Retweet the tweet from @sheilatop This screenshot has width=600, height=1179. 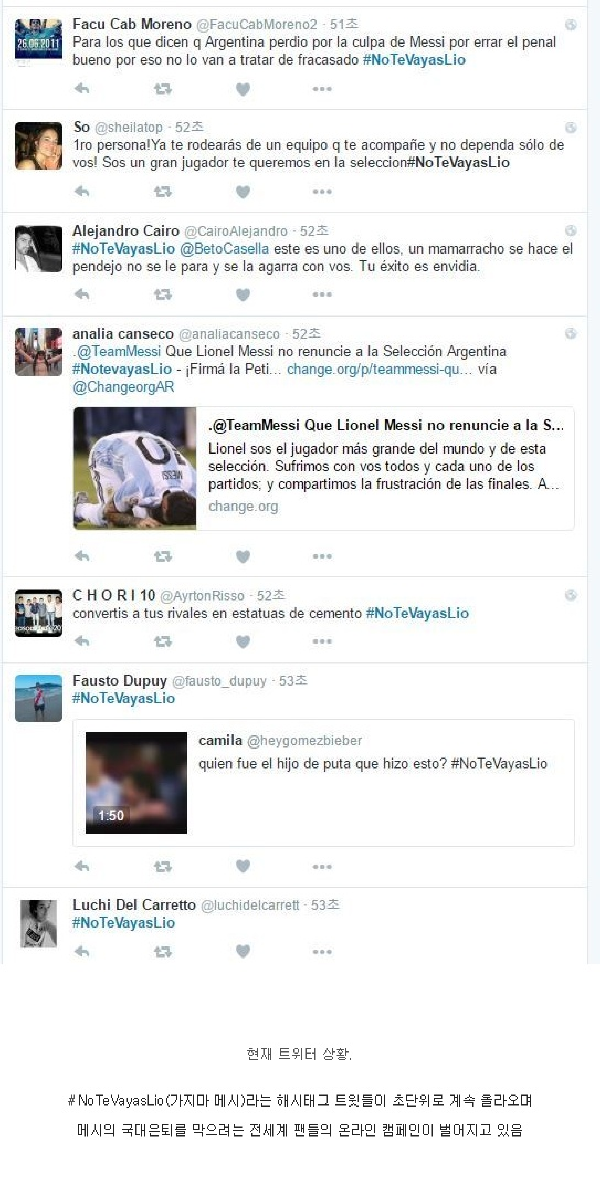coord(162,192)
